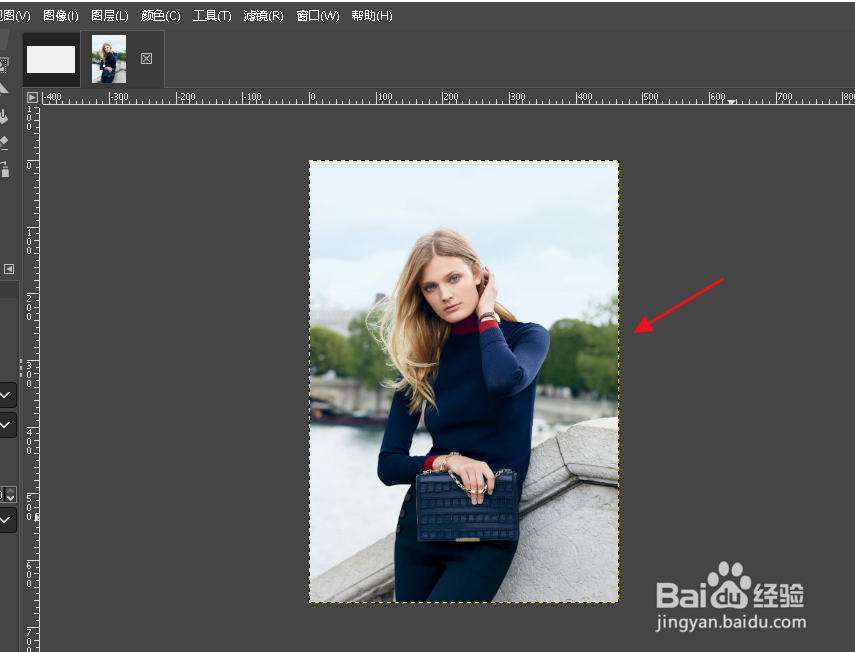Select the Eraser tool in the toolbox

4,143
